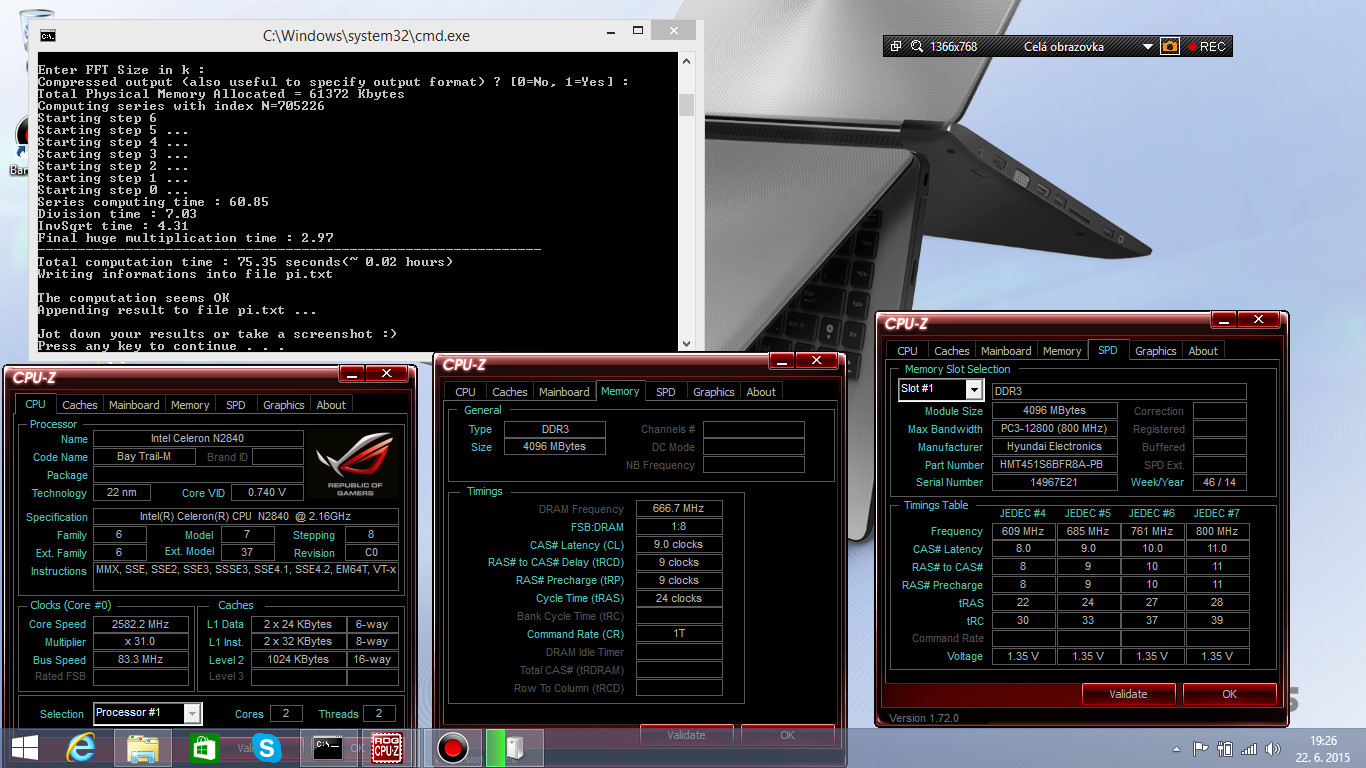Start recording with the REC button

(x=1206, y=46)
